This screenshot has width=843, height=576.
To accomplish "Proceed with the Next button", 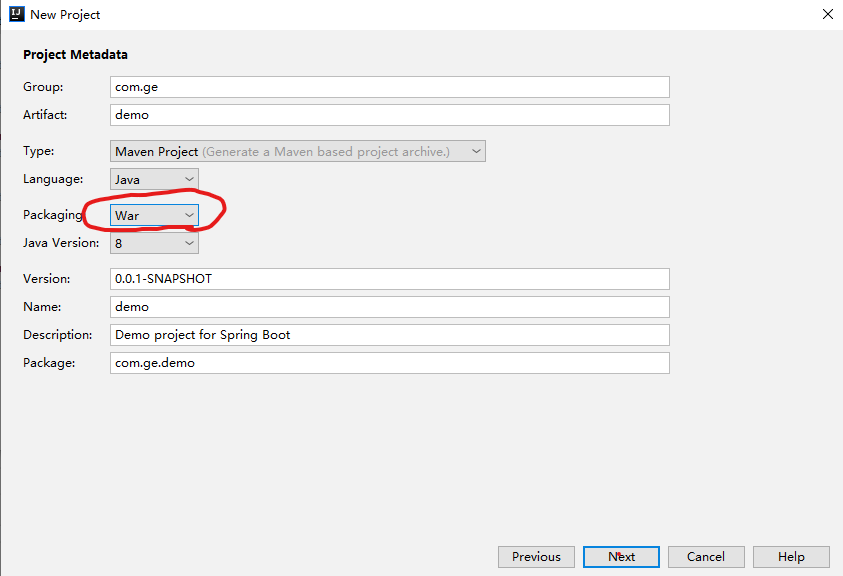I will coord(621,557).
